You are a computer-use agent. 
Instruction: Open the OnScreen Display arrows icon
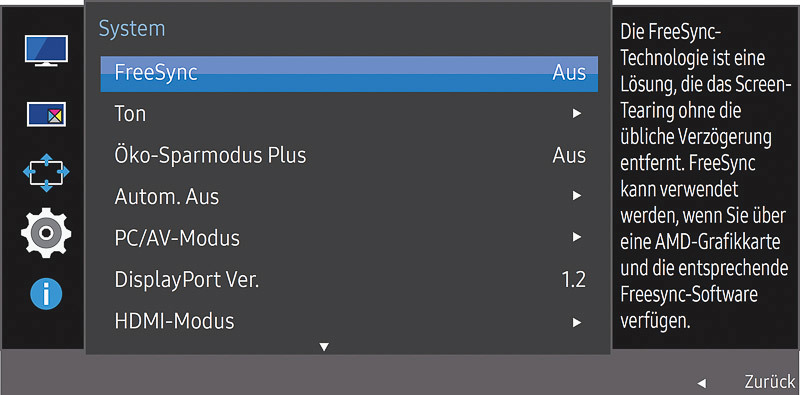point(46,172)
